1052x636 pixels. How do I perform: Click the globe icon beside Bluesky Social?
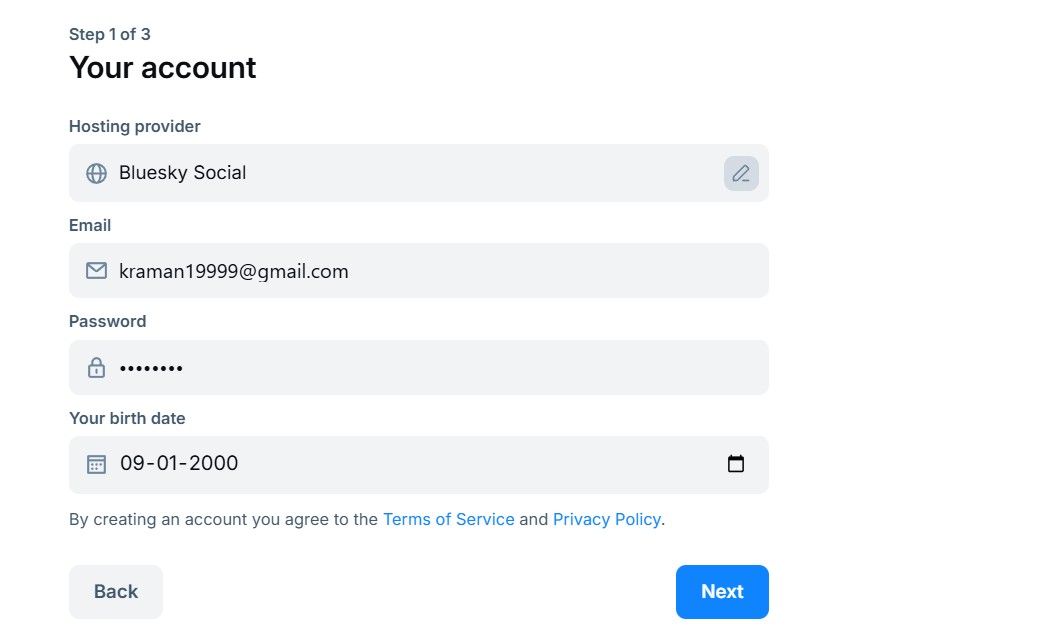(96, 172)
